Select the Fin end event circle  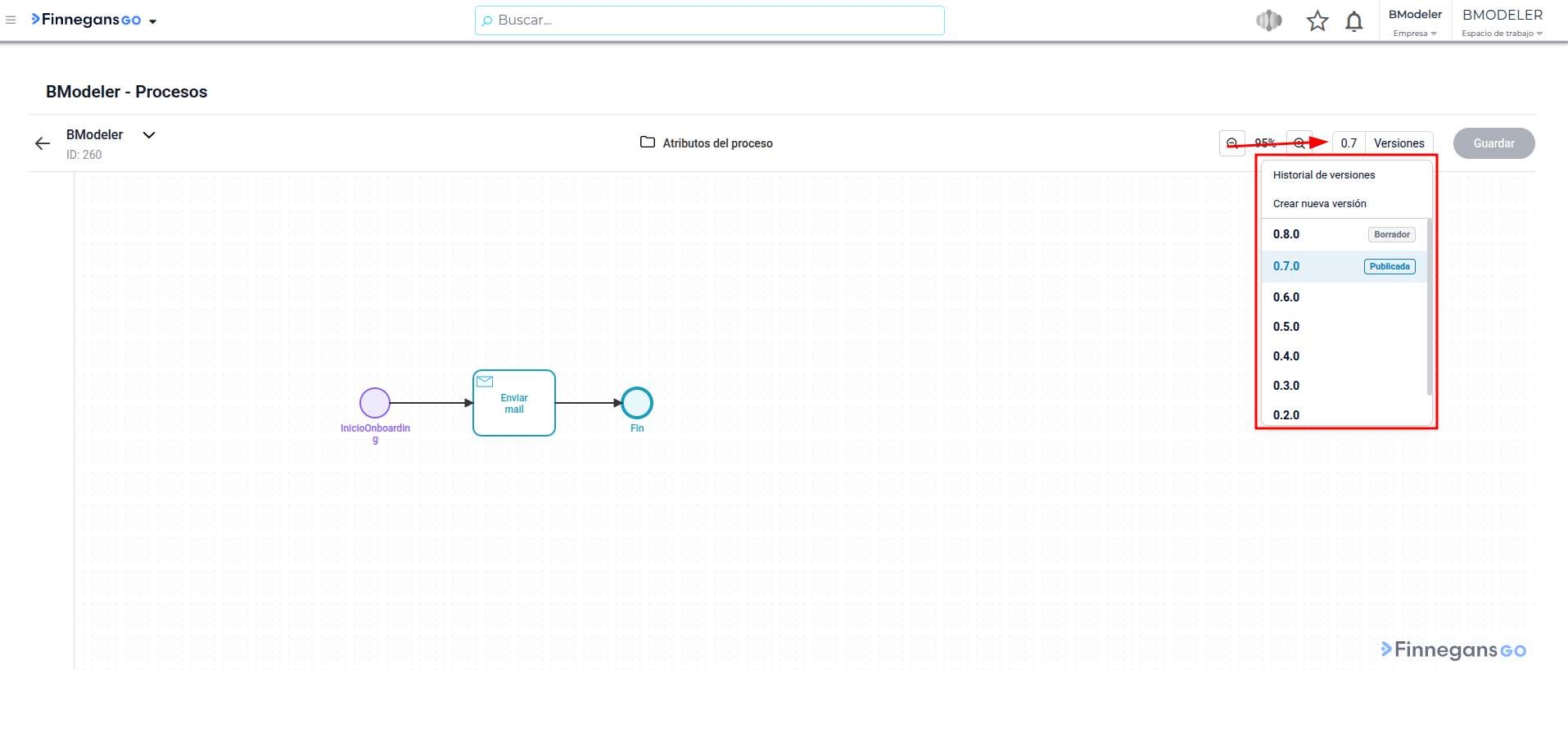point(637,403)
